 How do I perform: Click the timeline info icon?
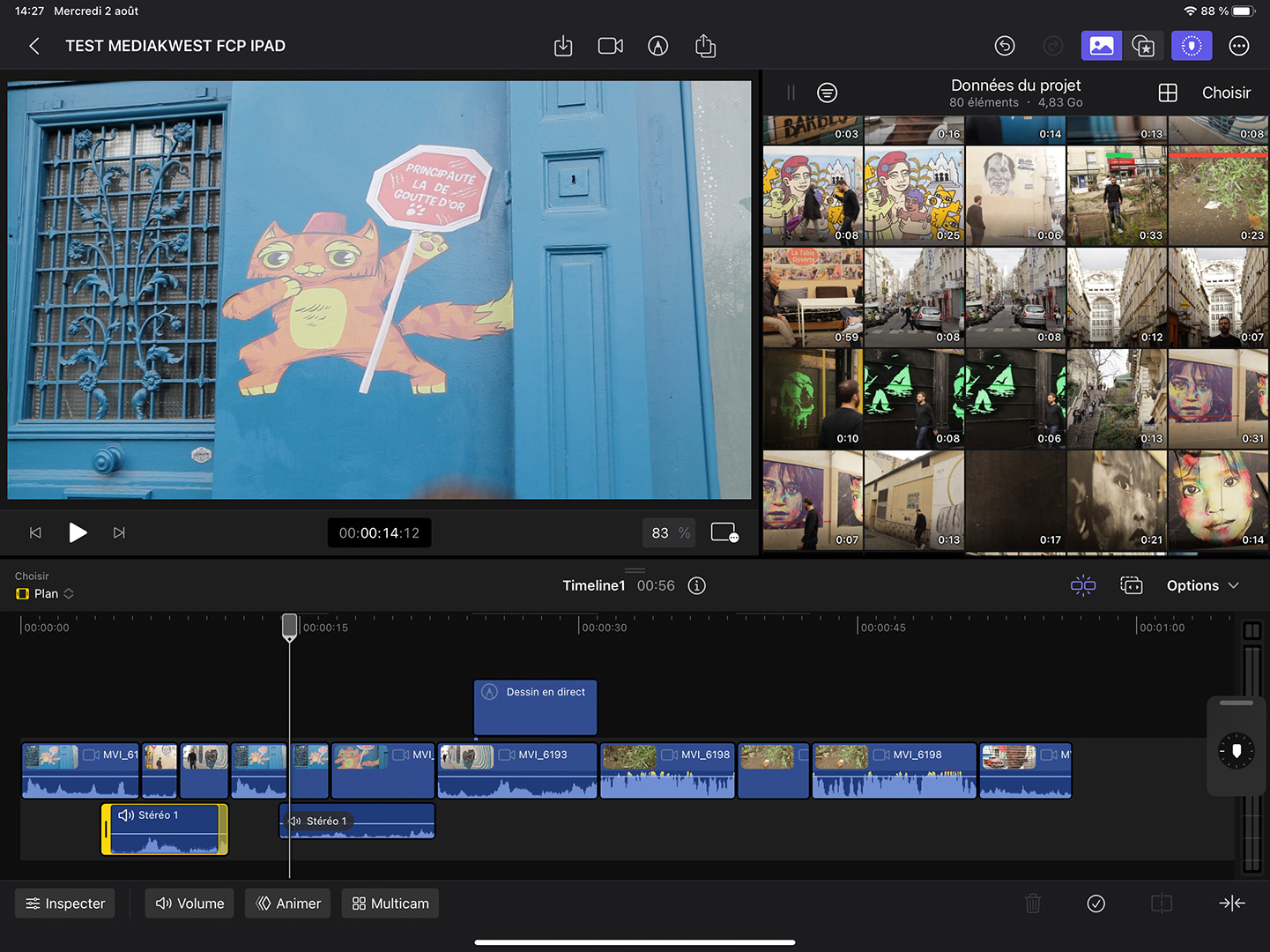coord(697,585)
